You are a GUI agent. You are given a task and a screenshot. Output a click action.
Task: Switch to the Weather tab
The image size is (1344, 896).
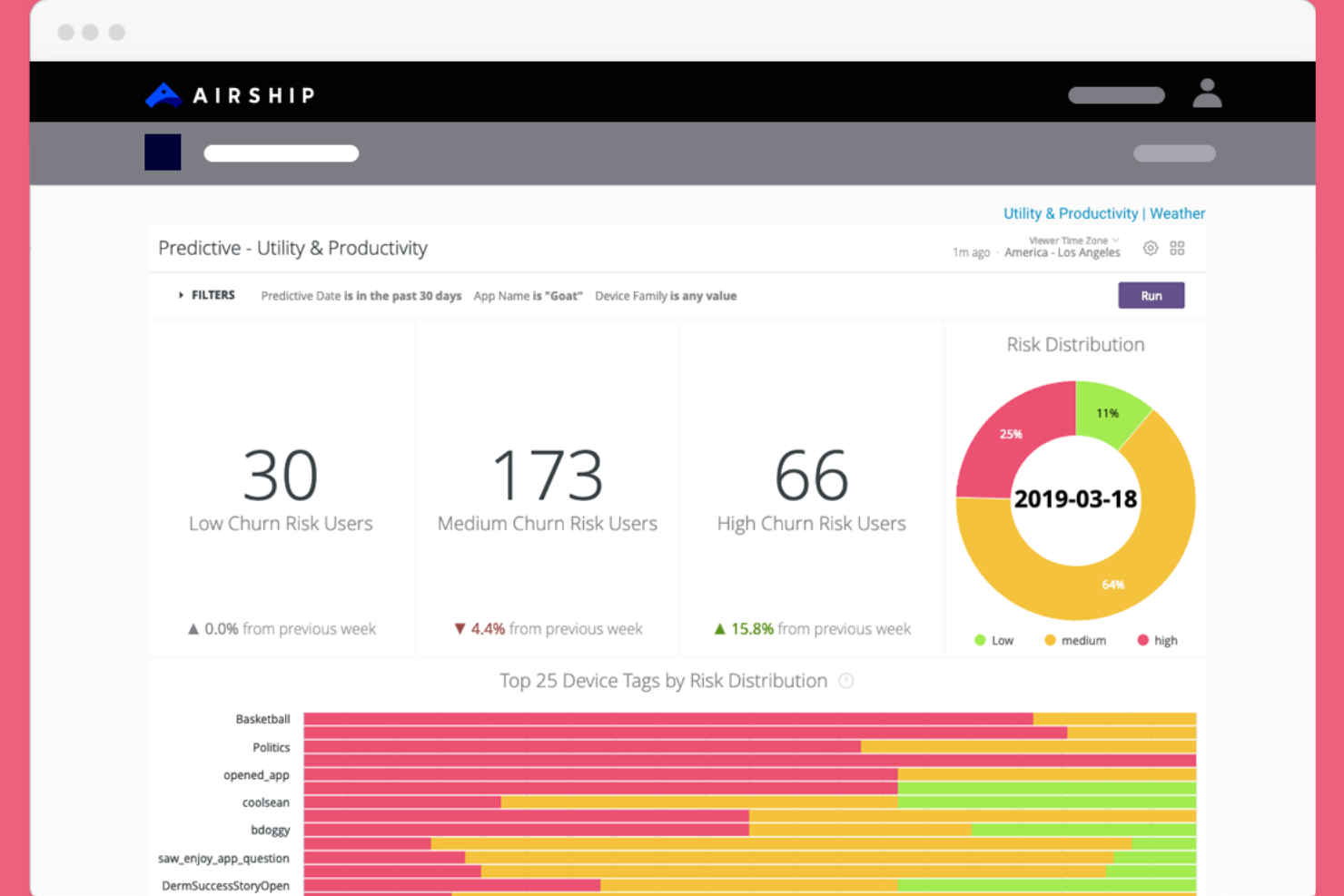point(1178,212)
